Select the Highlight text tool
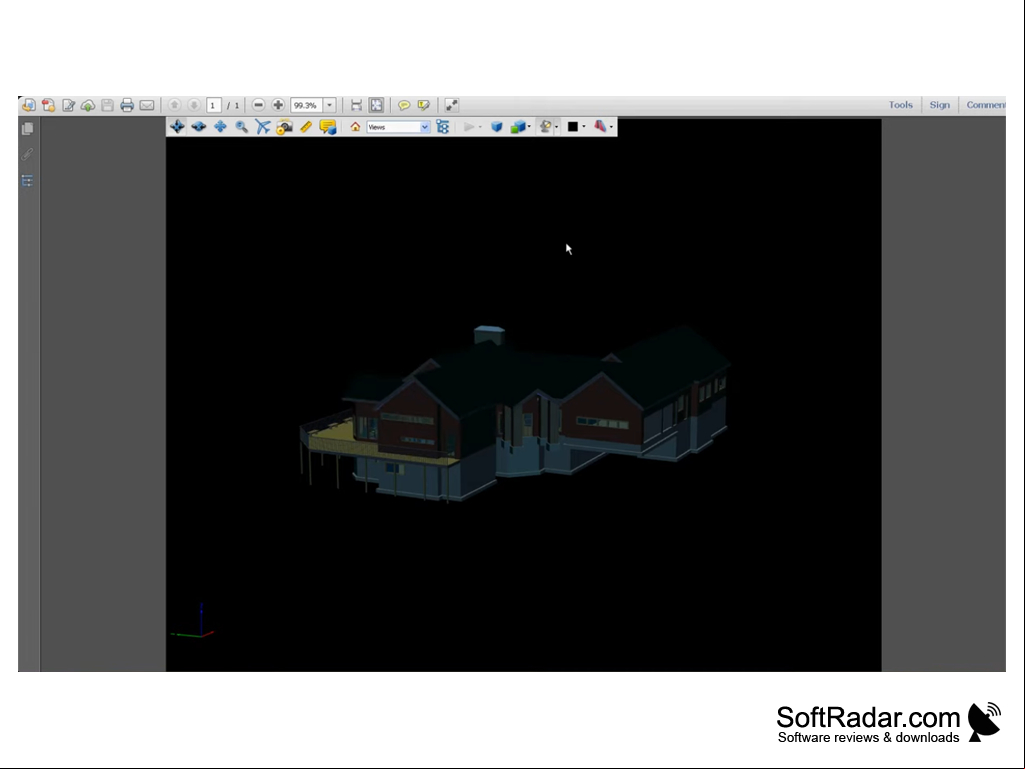This screenshot has height=769, width=1025. click(424, 105)
